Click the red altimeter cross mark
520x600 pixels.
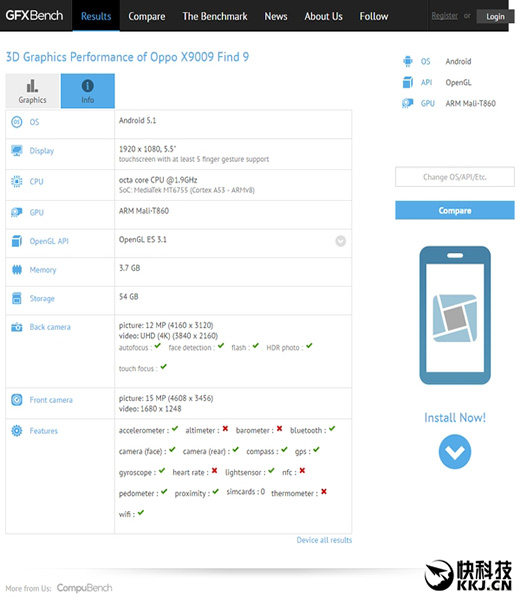click(x=225, y=429)
